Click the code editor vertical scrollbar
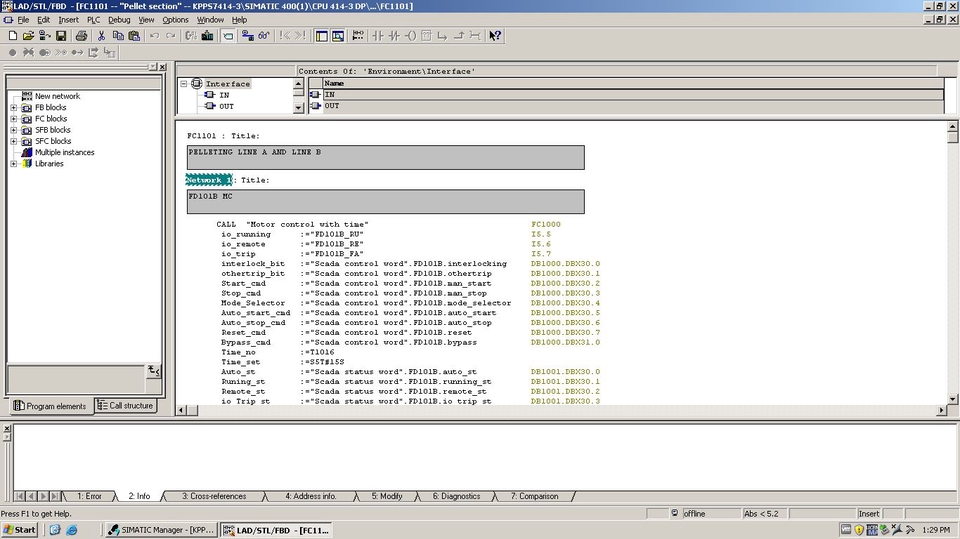 [953, 270]
